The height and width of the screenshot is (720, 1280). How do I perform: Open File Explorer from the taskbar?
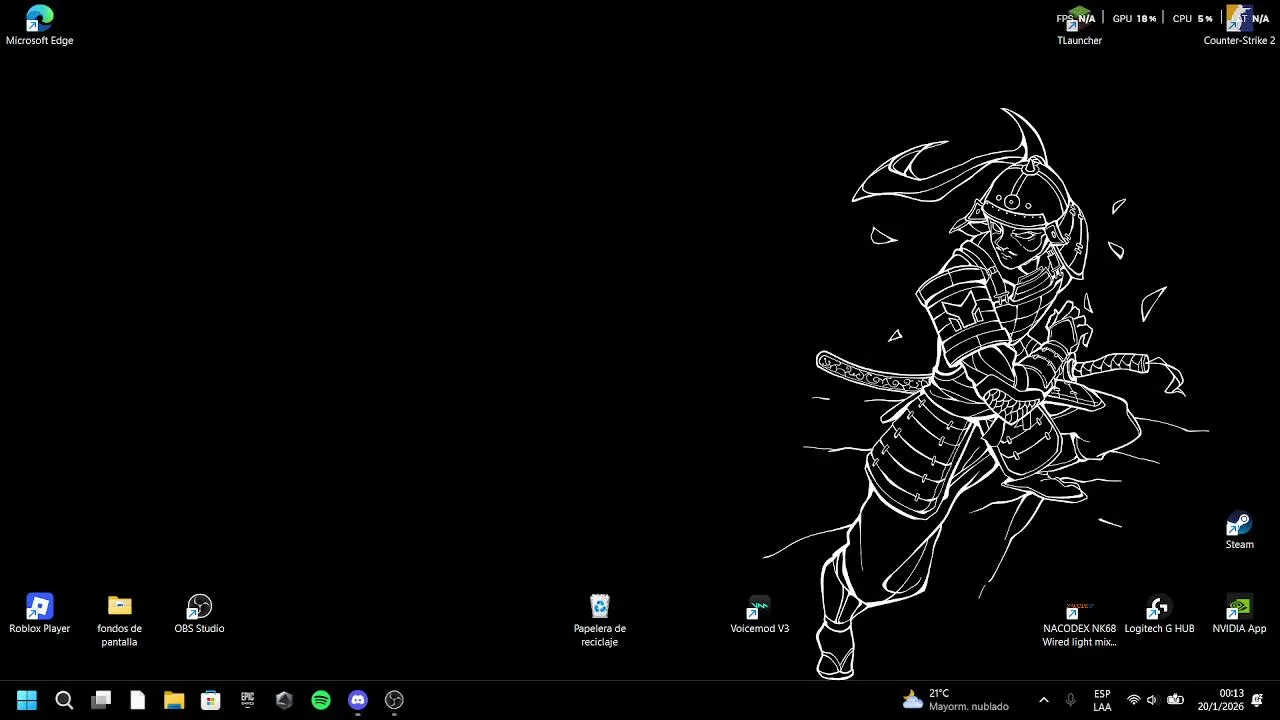(x=174, y=700)
